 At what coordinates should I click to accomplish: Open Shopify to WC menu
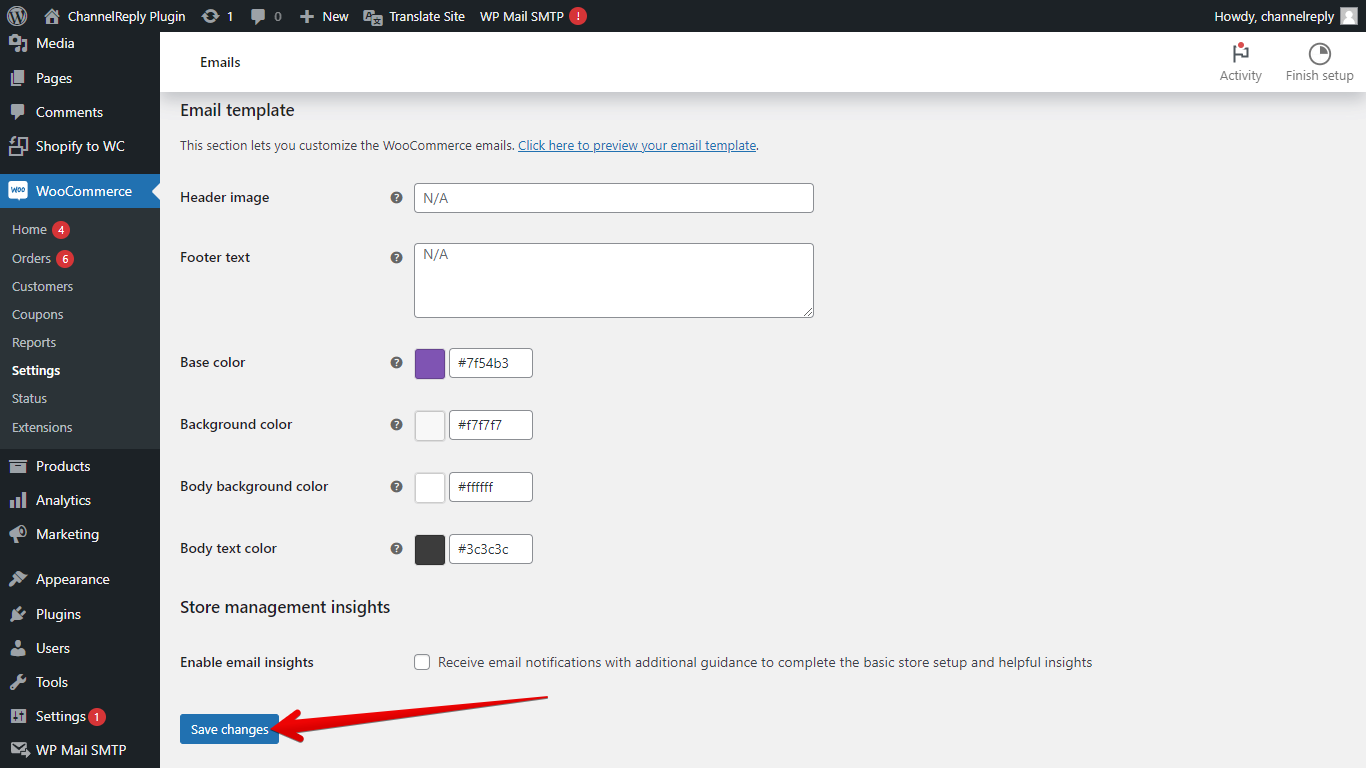(x=80, y=146)
